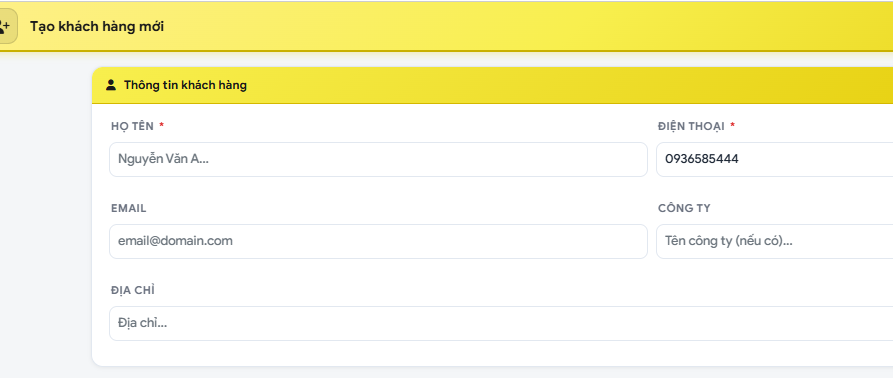The image size is (893, 378).
Task: Select the email@domain.com input field
Action: [378, 241]
